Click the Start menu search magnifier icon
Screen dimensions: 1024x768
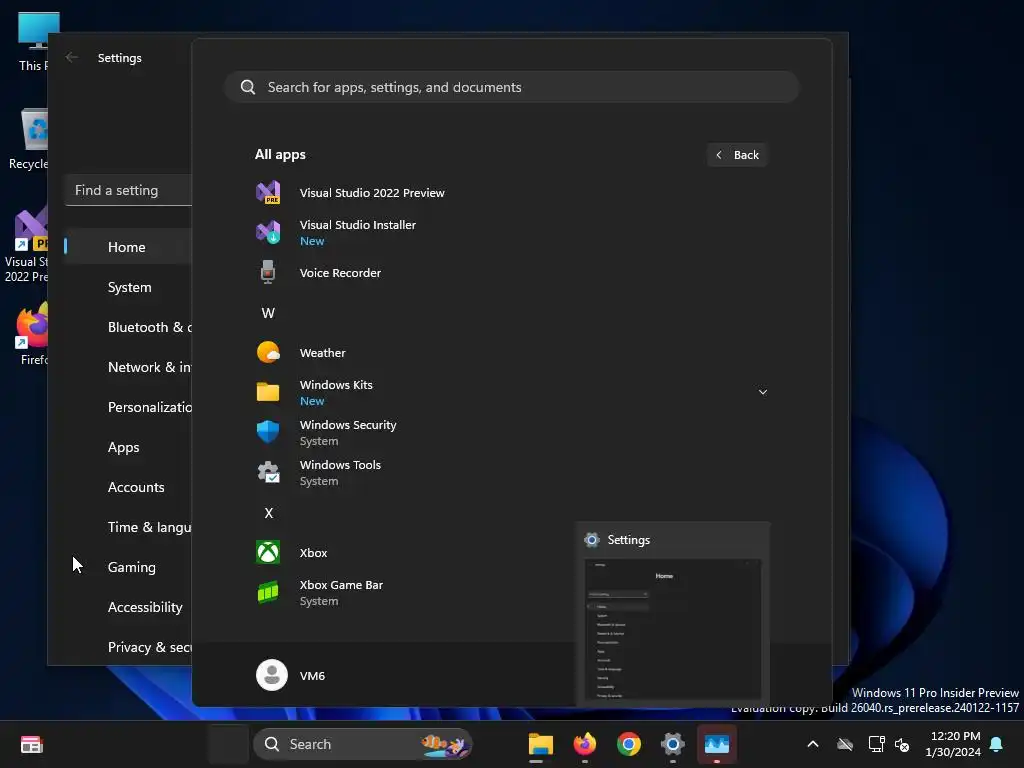[248, 87]
